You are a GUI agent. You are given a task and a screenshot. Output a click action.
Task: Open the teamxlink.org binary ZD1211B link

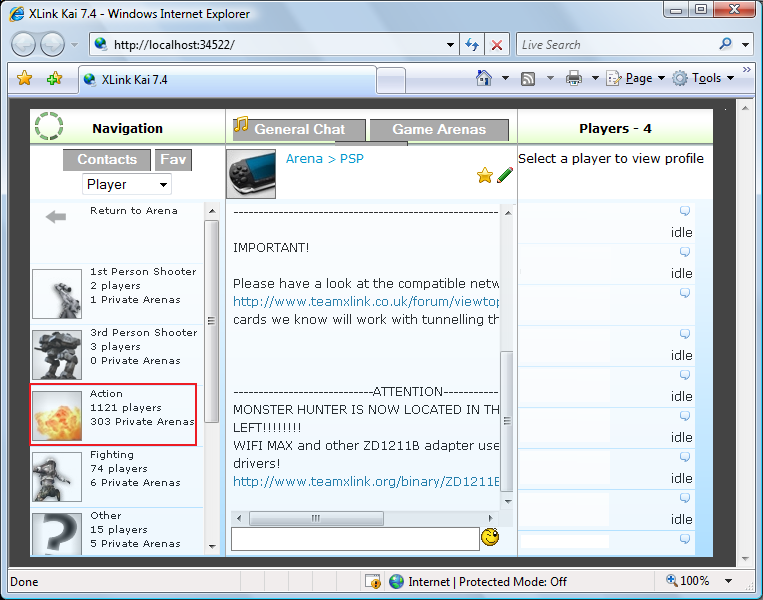click(366, 481)
